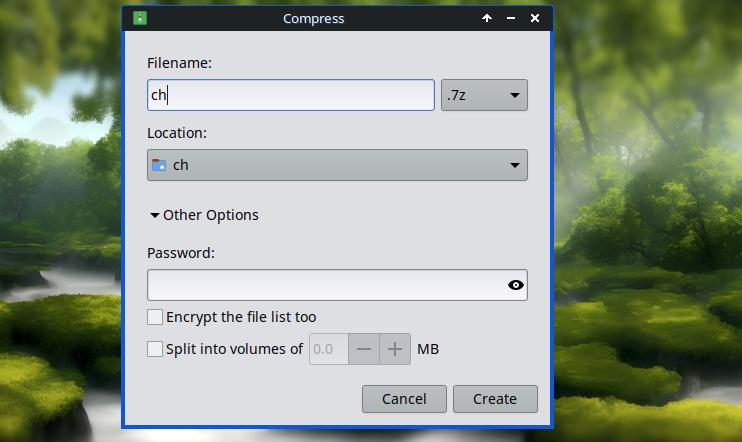Click the folder icon in the Location selector
The image size is (742, 442).
pyautogui.click(x=159, y=165)
